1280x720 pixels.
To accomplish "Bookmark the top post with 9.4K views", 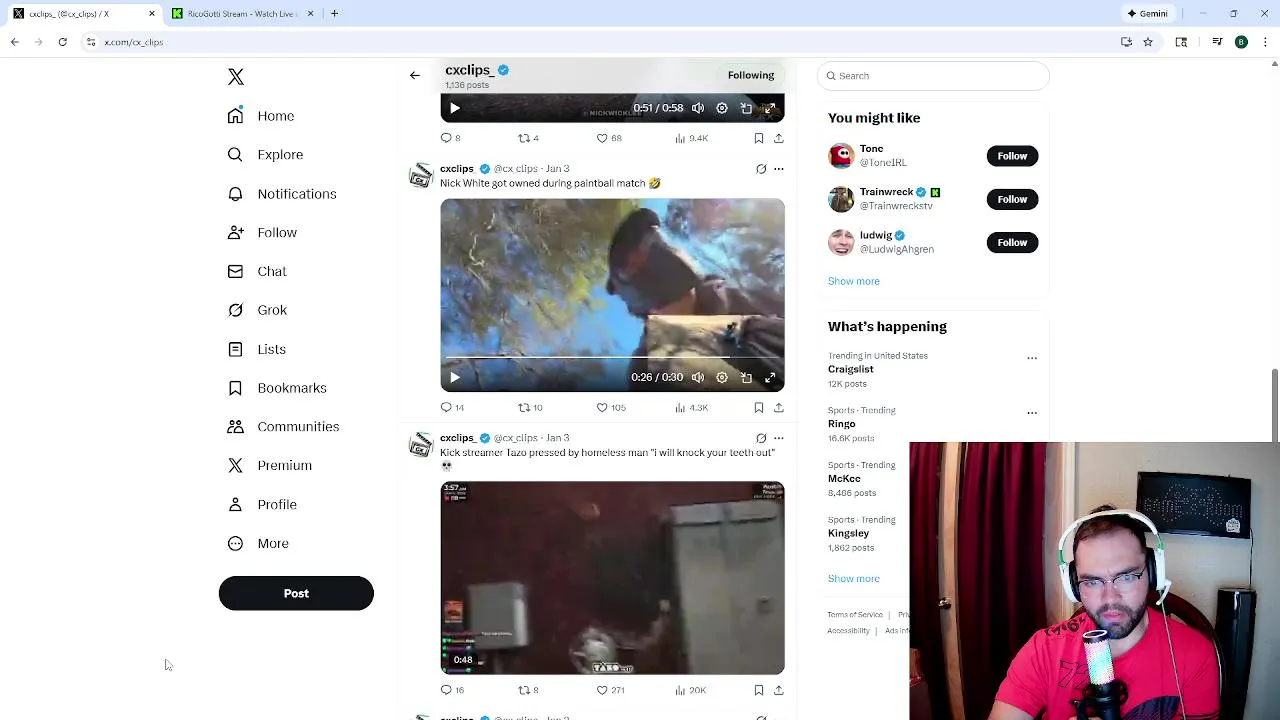I will point(759,138).
